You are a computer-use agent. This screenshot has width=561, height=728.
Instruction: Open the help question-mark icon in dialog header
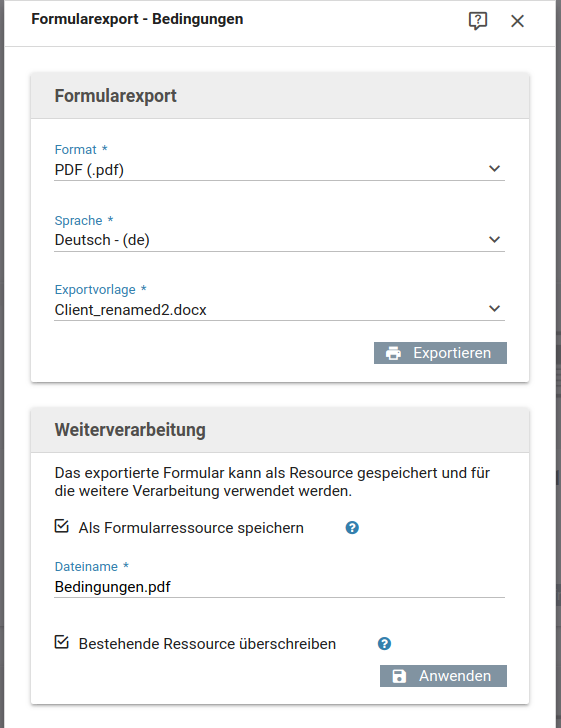coord(477,21)
